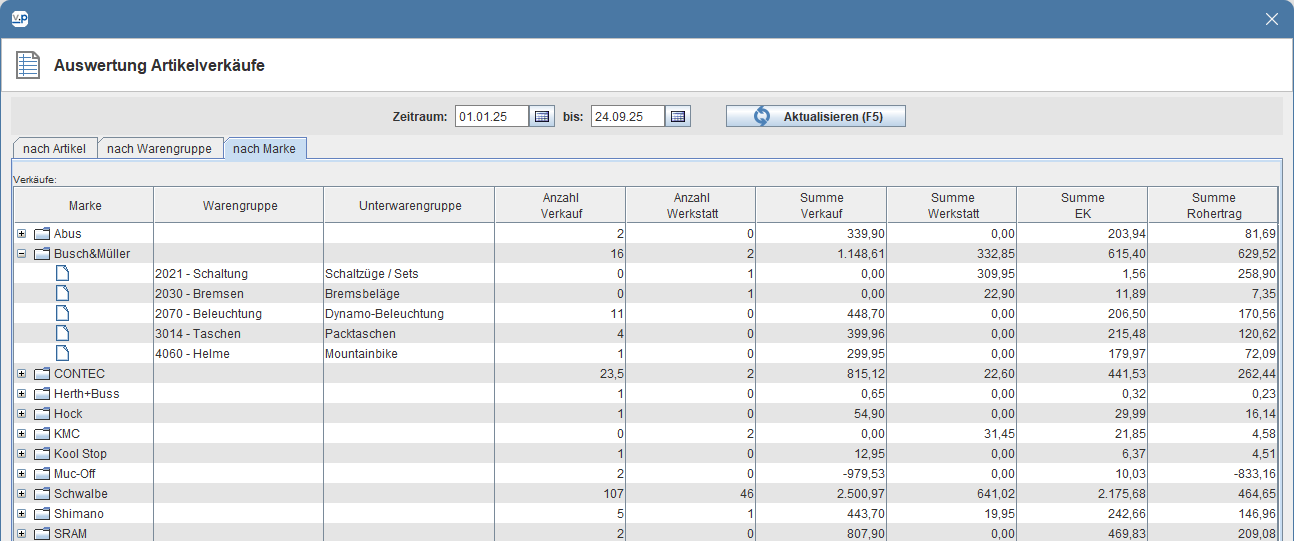The image size is (1294, 541).
Task: Sort by the Summe Werkstatt column header
Action: click(952, 205)
